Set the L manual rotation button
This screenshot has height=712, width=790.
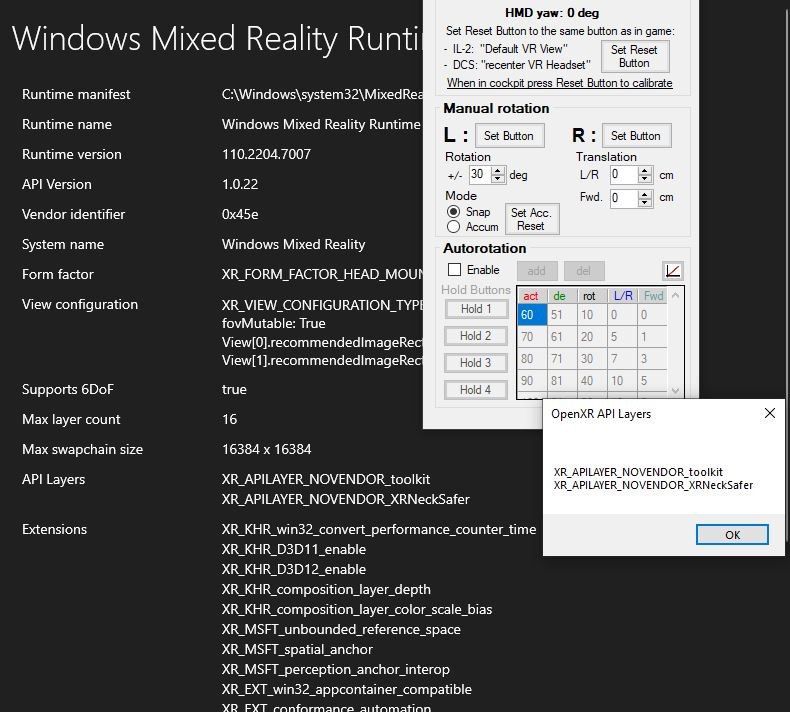tap(509, 136)
